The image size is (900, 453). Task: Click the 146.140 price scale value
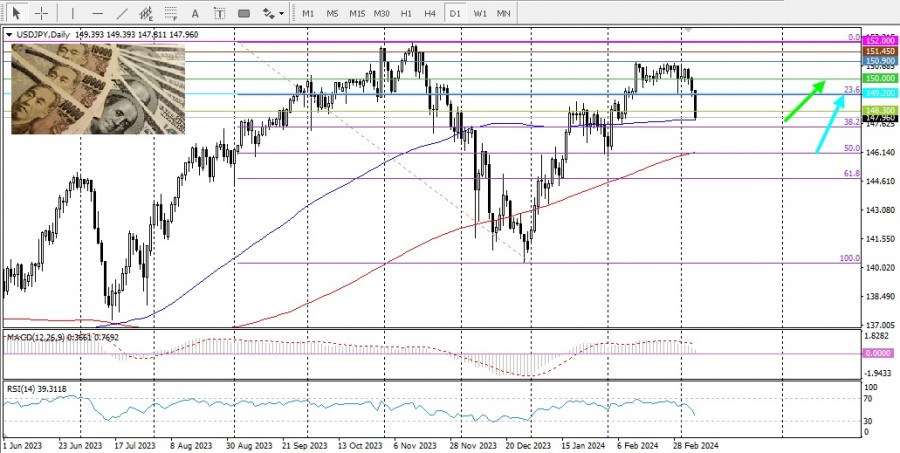(879, 153)
